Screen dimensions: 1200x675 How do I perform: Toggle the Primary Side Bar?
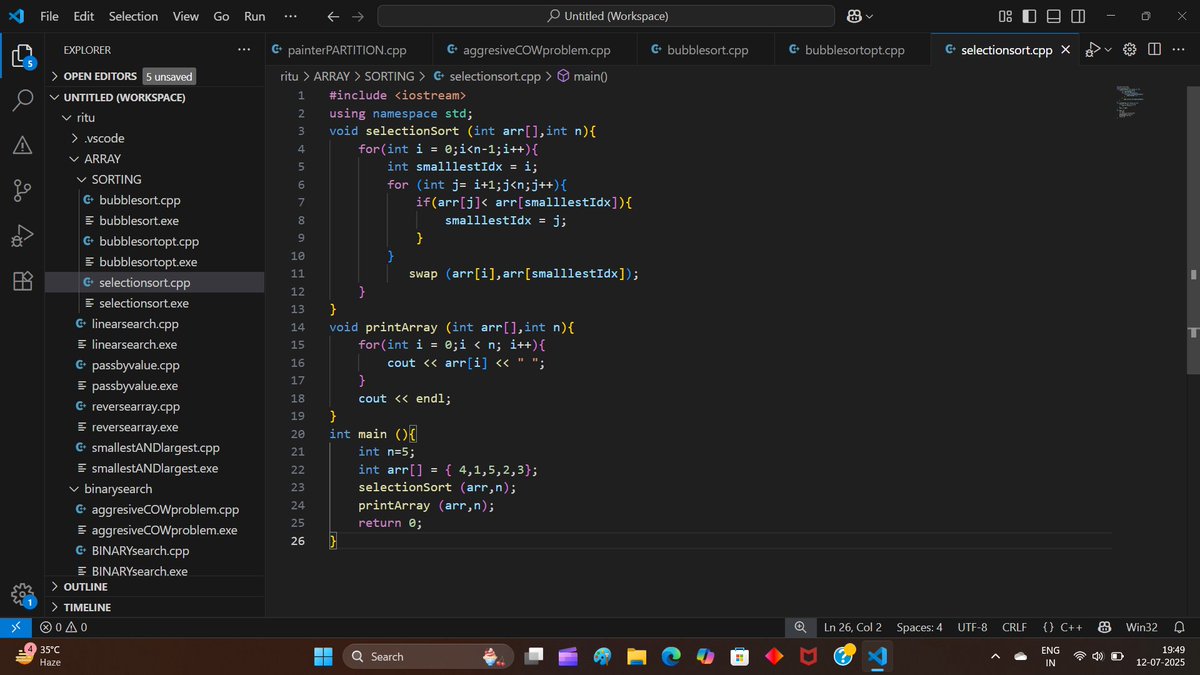(1030, 16)
